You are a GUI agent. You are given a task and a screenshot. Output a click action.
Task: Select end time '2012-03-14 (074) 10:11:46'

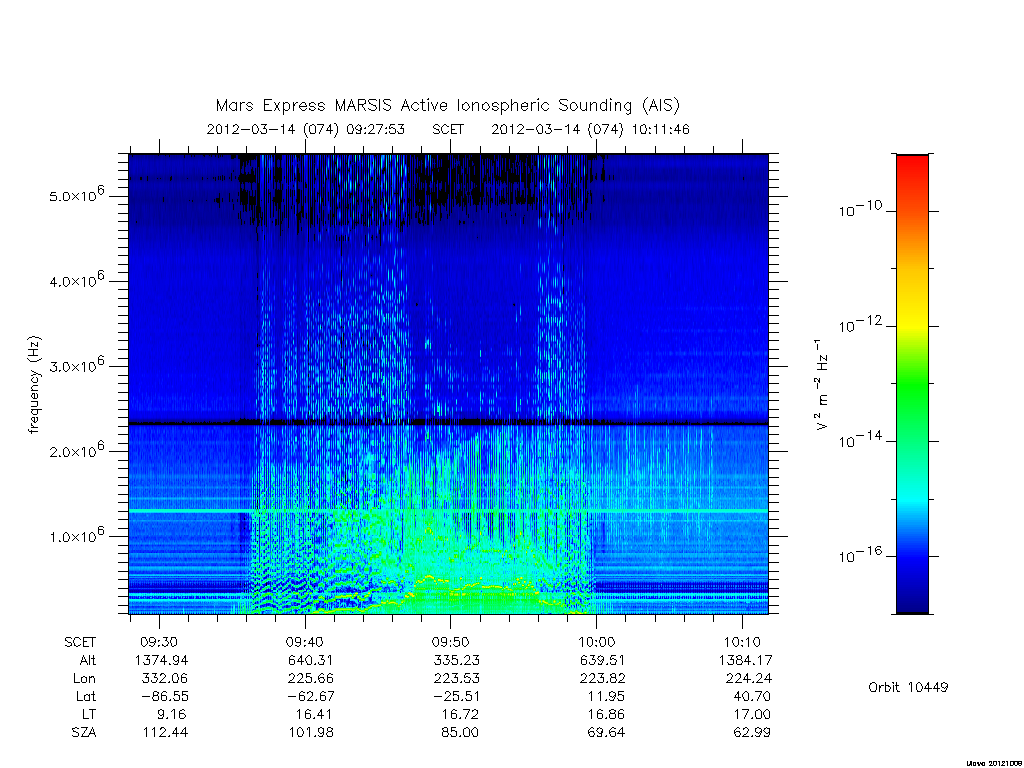[590, 129]
